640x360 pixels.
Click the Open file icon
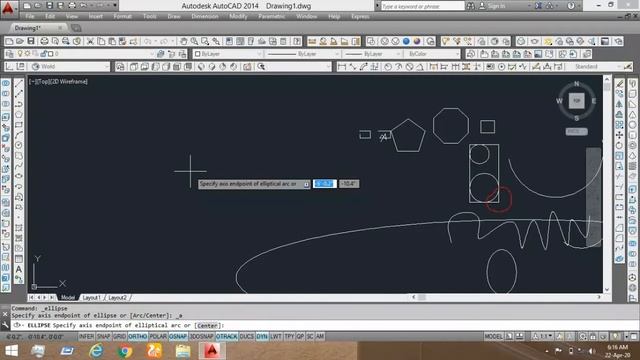(x=20, y=41)
